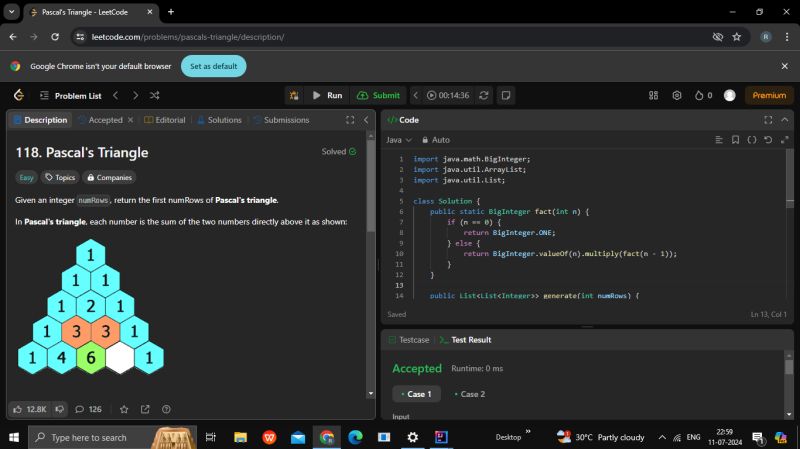Viewport: 800px width, 449px height.
Task: Click the browser address bar
Action: pos(393,37)
